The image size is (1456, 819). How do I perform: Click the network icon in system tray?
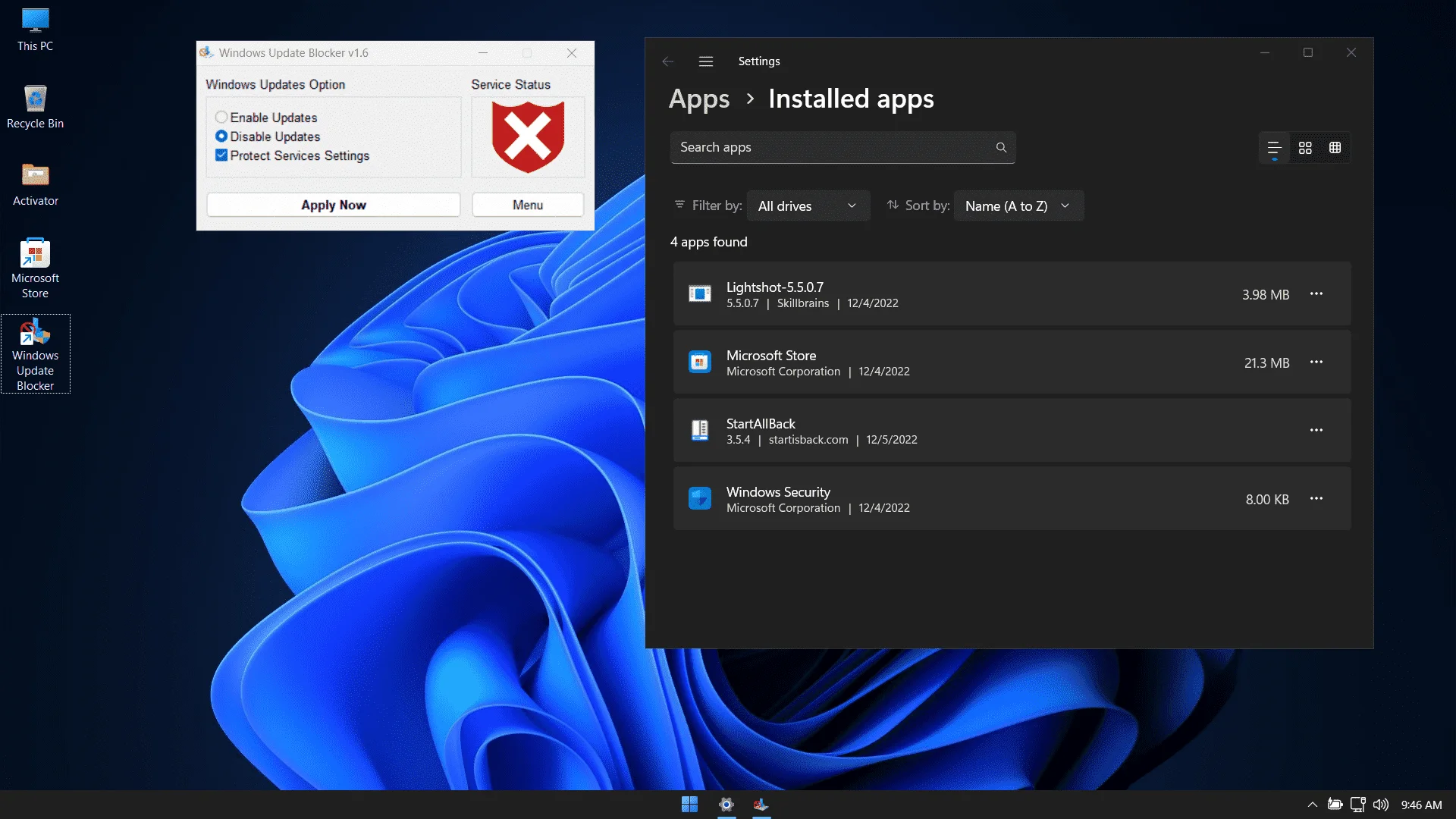(1358, 805)
